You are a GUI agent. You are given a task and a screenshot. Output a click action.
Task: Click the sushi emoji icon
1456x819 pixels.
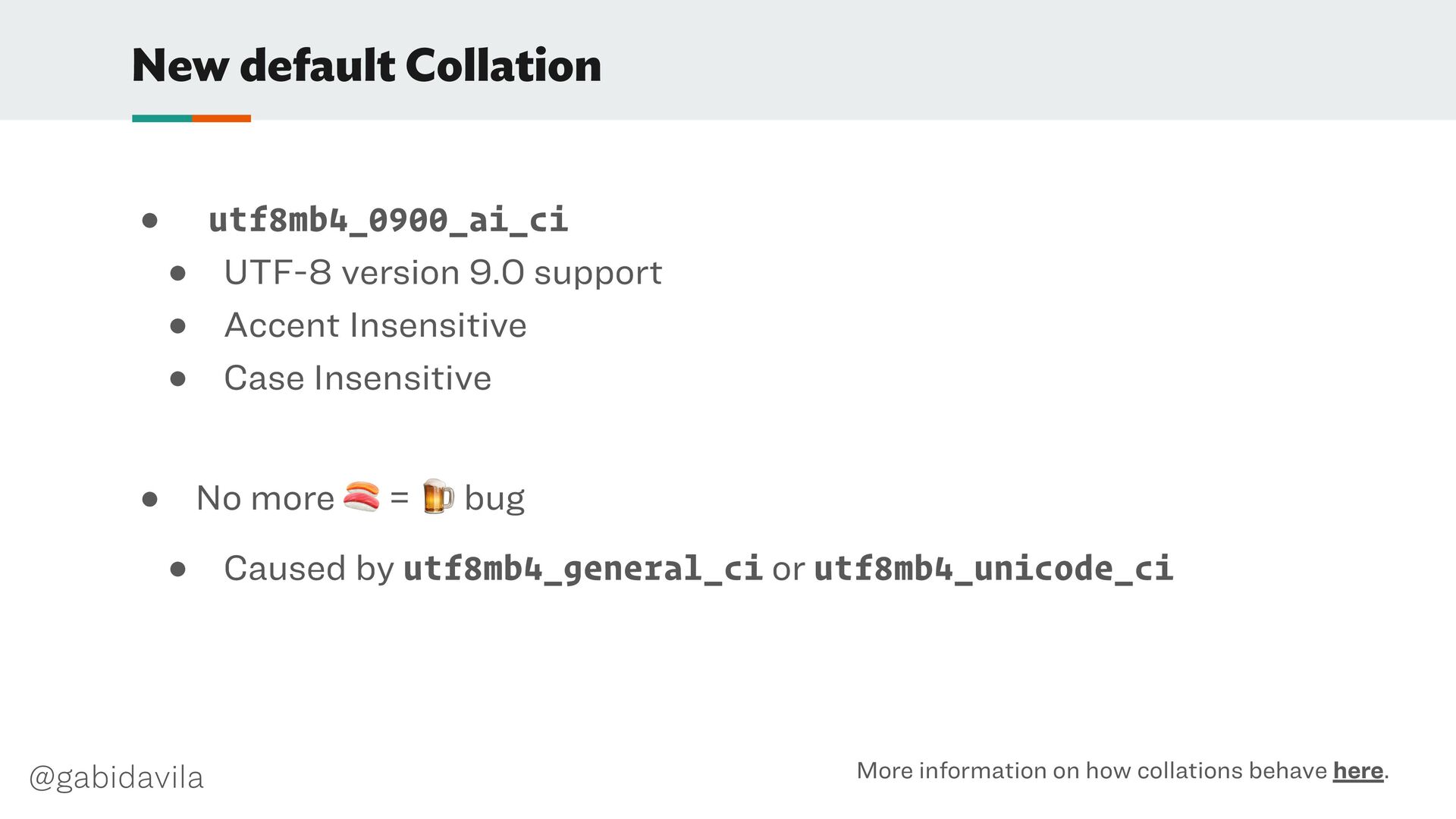tap(361, 497)
